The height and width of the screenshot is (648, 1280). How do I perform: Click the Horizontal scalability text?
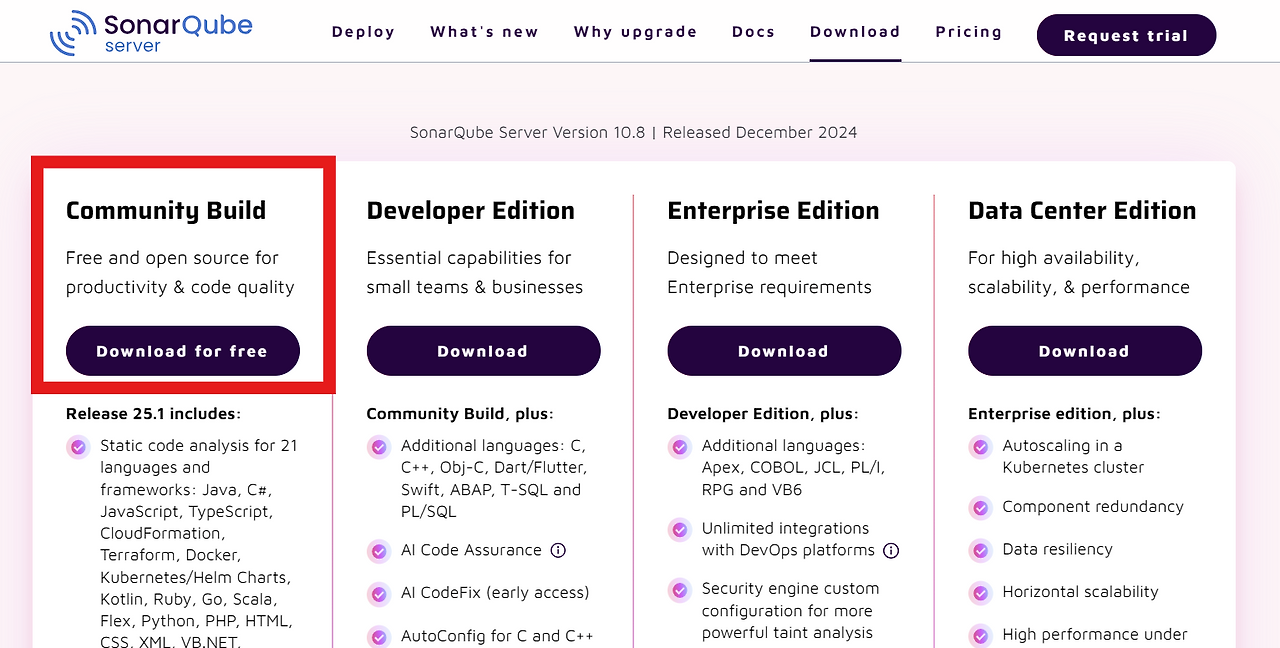coord(1081,592)
